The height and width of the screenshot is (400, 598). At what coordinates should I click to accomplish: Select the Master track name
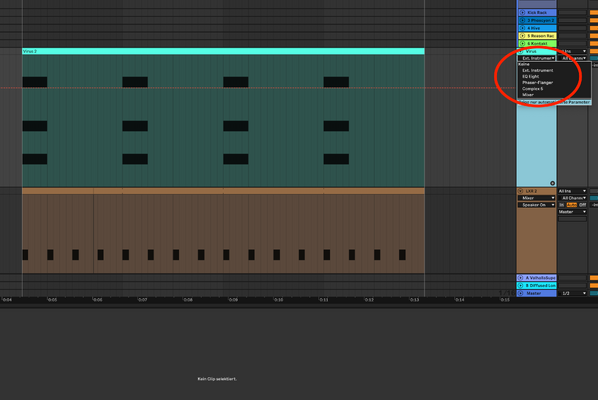[x=534, y=293]
